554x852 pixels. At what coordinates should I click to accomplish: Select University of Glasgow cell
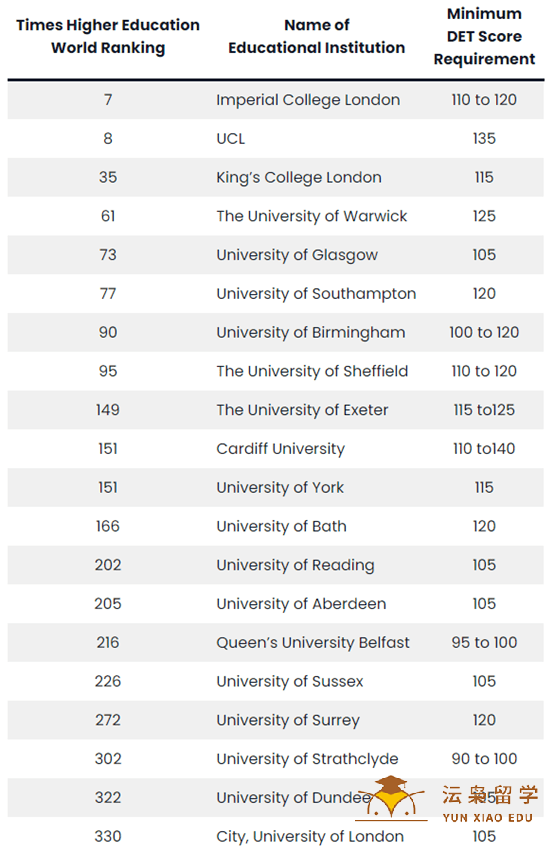[x=297, y=255]
